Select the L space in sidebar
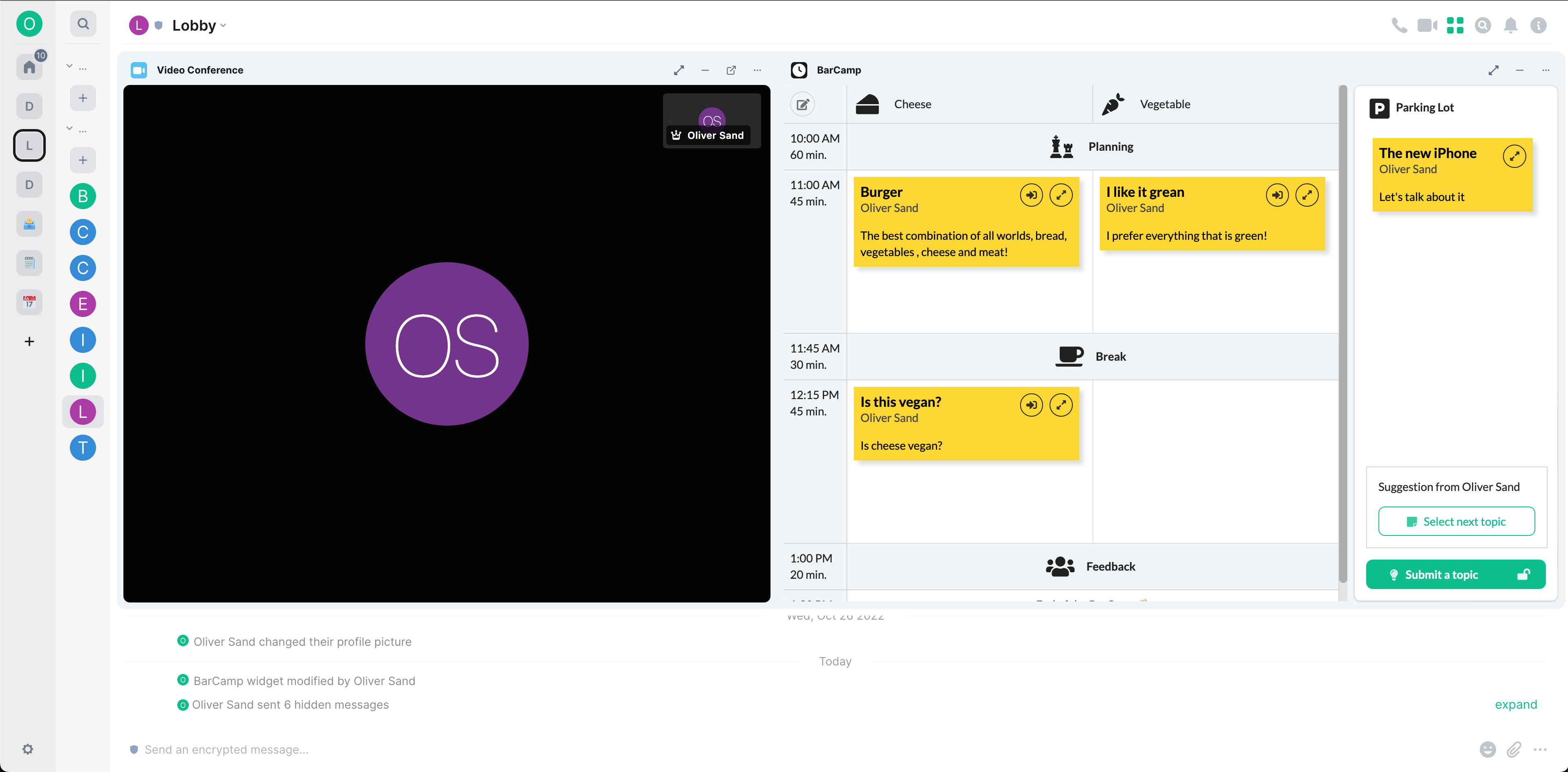This screenshot has width=1568, height=772. 29,145
